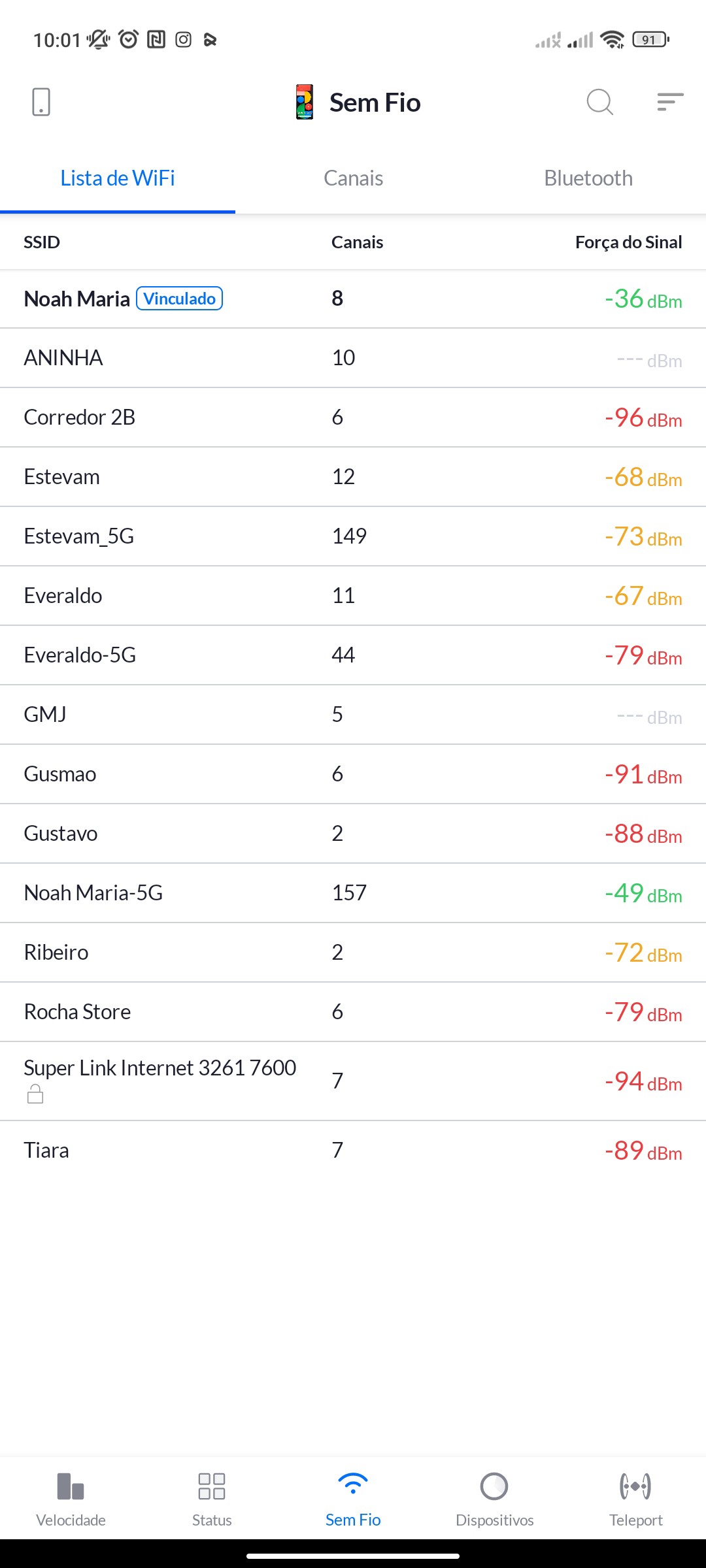Switch to the Bluetooth tab
This screenshot has height=1568, width=706.
click(588, 178)
